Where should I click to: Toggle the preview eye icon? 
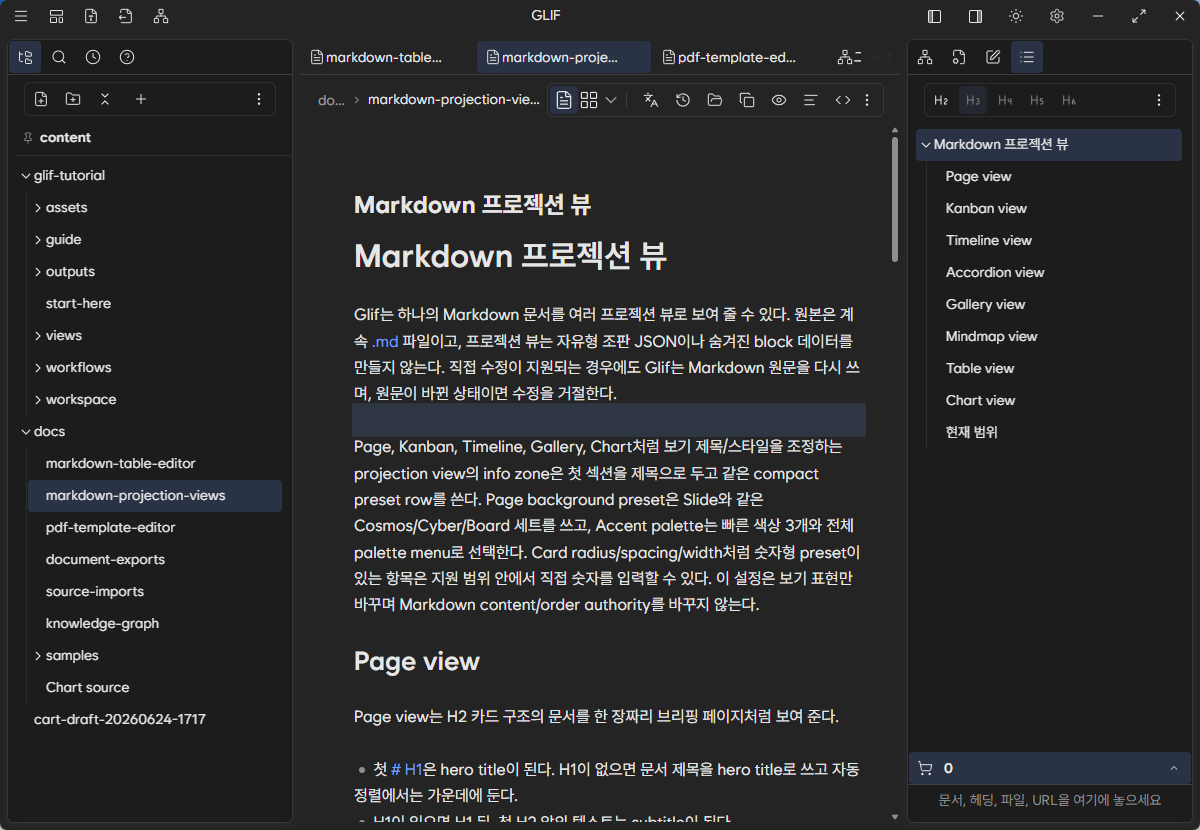(779, 100)
